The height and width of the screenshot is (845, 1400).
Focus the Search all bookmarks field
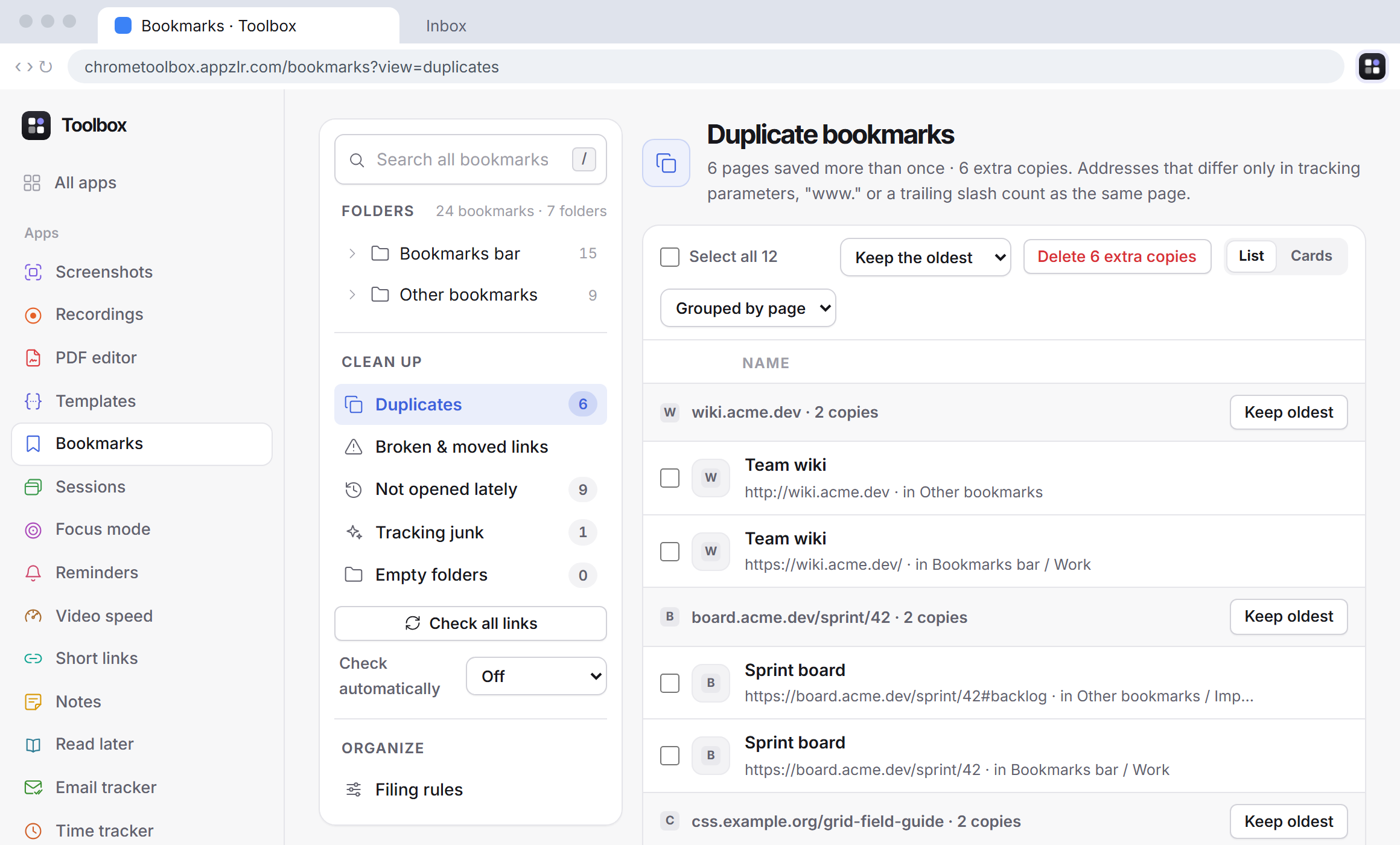[471, 159]
